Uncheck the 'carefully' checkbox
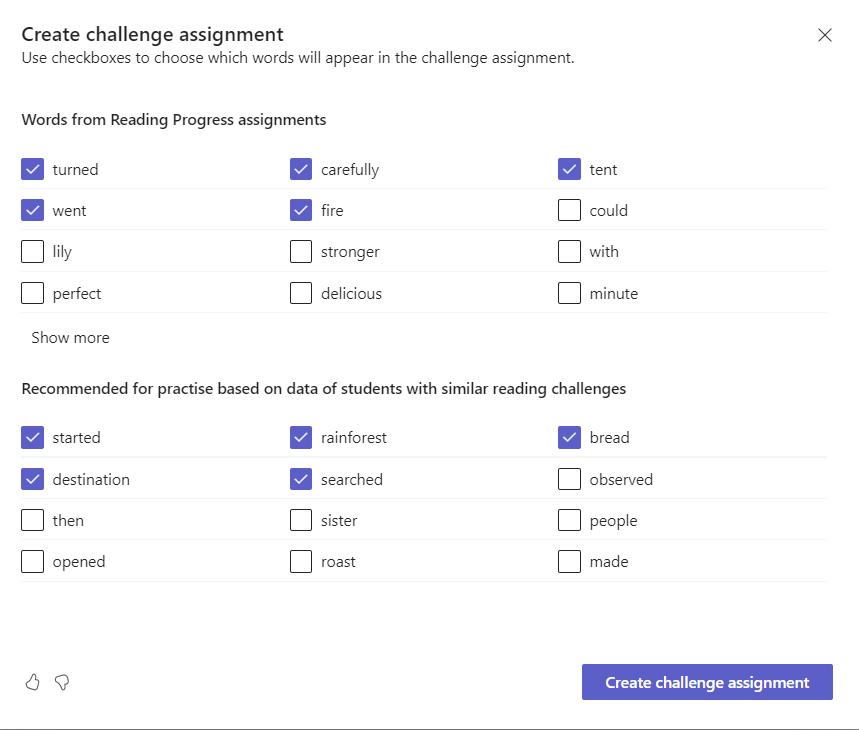The height and width of the screenshot is (730, 859). coord(301,169)
